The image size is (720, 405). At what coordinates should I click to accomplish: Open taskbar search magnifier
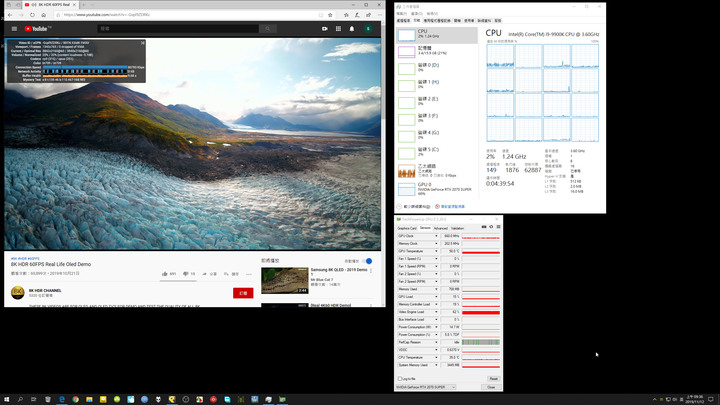20,399
